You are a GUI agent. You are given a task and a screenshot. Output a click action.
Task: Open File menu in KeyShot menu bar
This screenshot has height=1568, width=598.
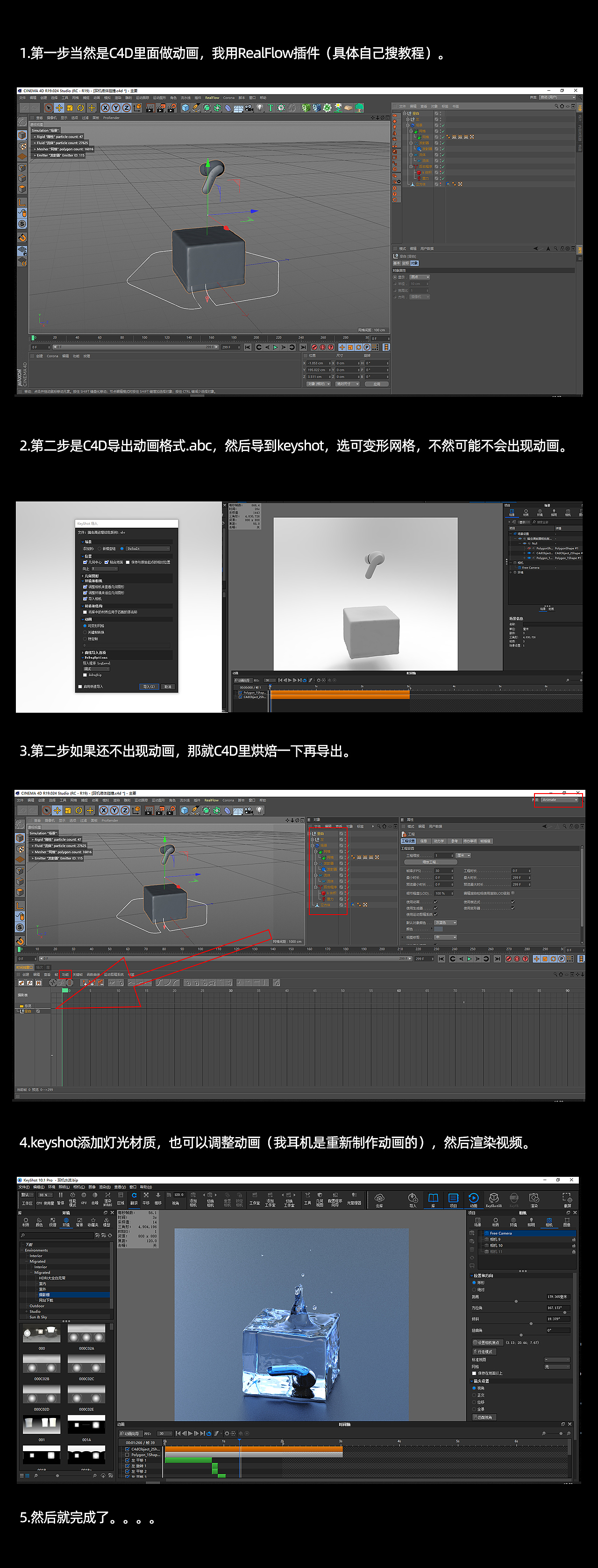pos(24,1187)
